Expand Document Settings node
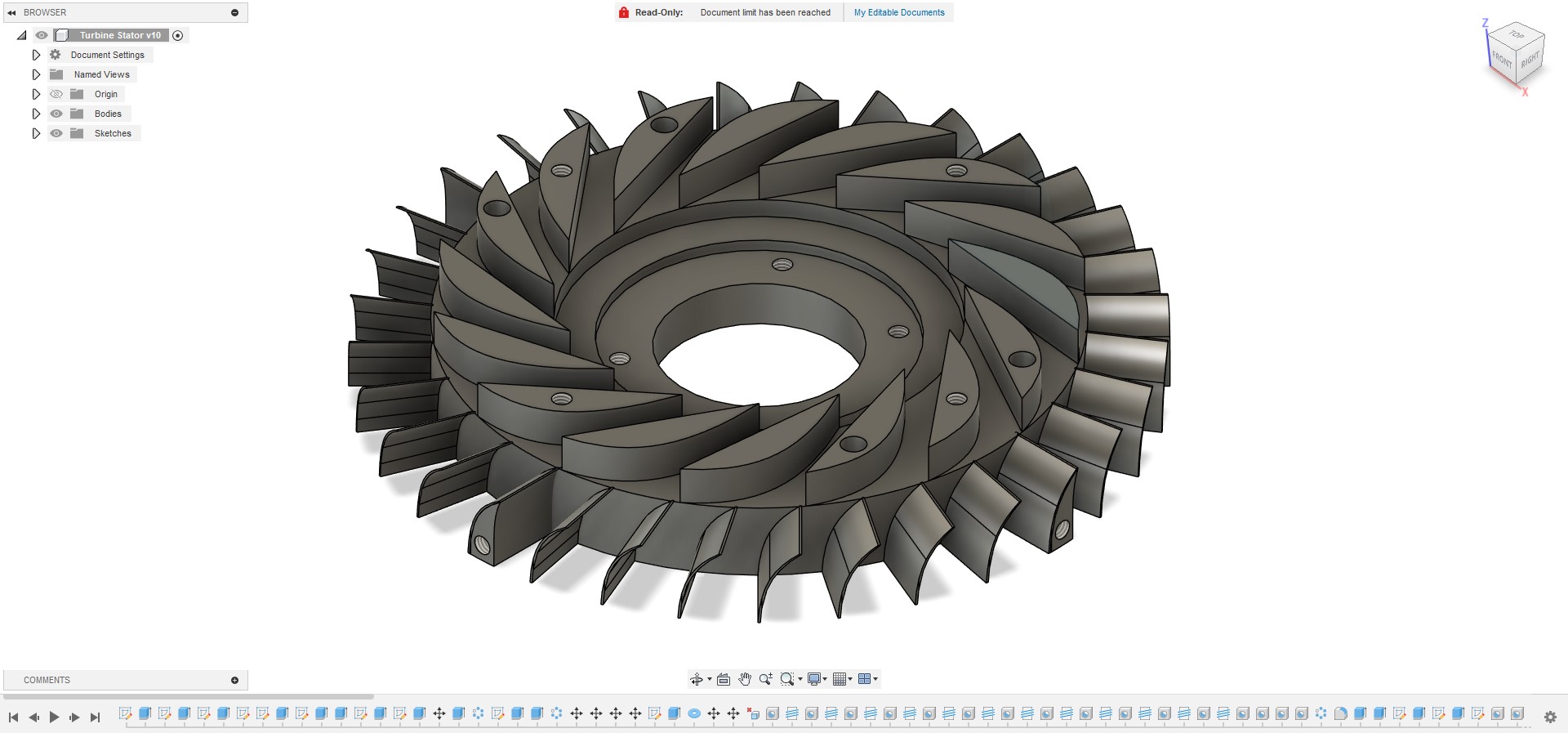 (36, 55)
